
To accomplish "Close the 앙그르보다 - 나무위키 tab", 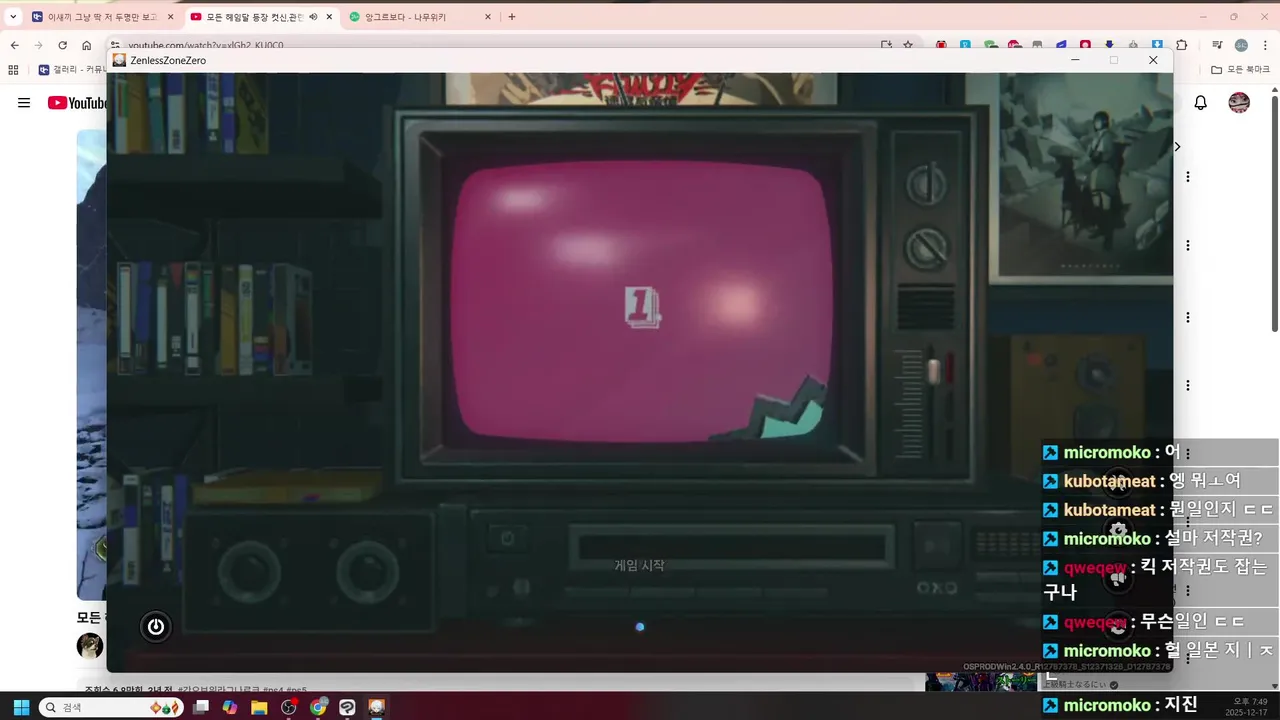I will (x=488, y=17).
